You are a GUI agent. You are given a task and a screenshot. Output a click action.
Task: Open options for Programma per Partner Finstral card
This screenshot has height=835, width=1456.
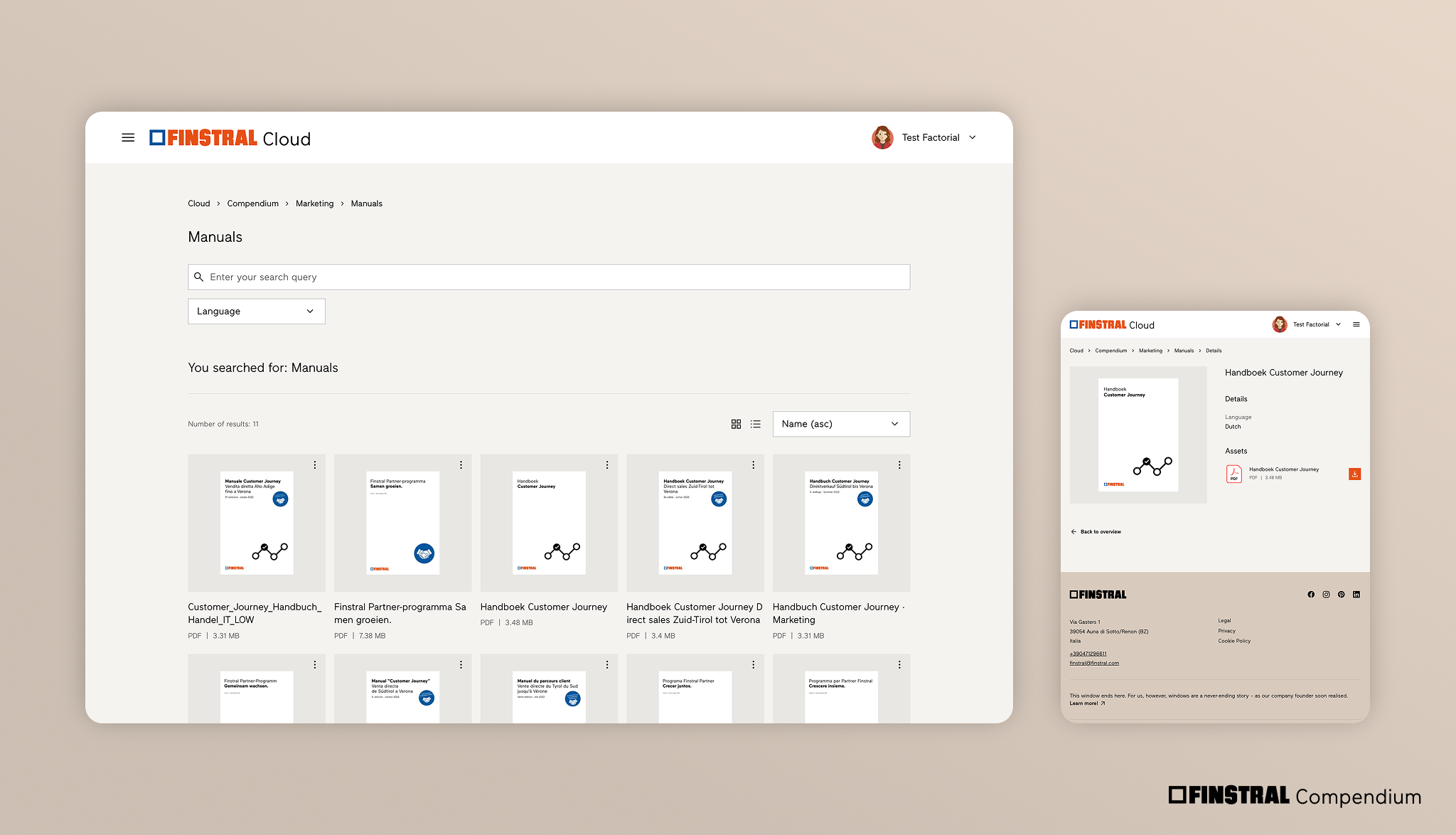(899, 664)
